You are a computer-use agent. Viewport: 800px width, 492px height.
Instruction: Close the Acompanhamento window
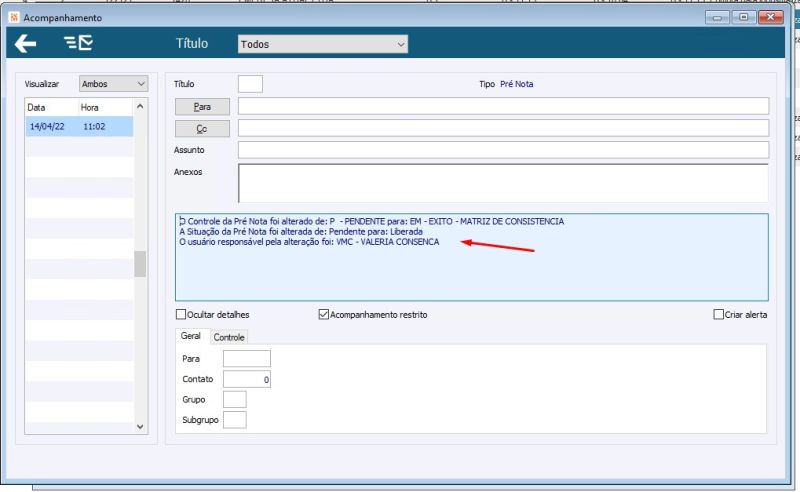coord(771,17)
